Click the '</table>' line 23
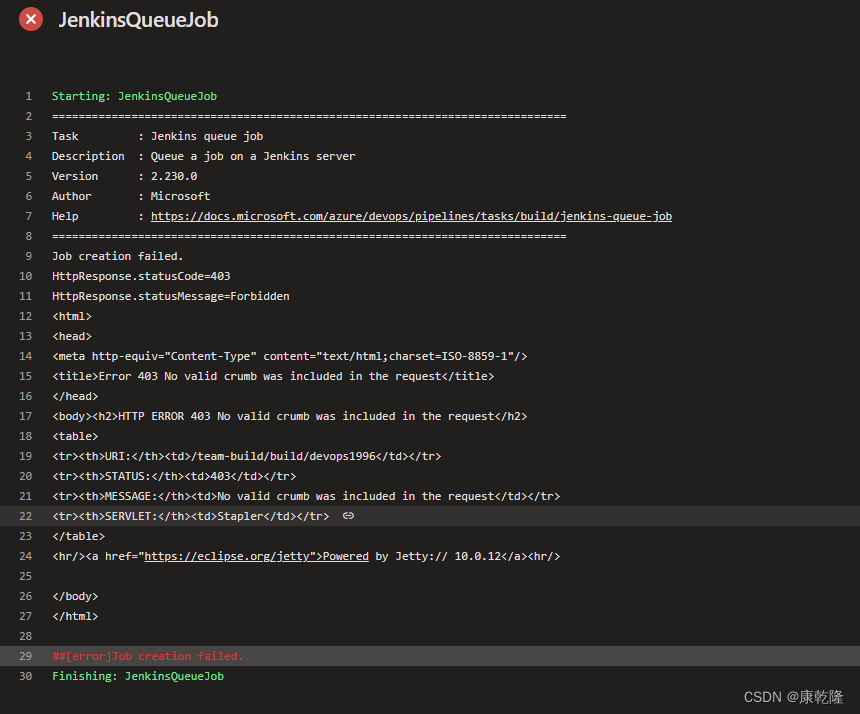The height and width of the screenshot is (714, 860). (78, 536)
